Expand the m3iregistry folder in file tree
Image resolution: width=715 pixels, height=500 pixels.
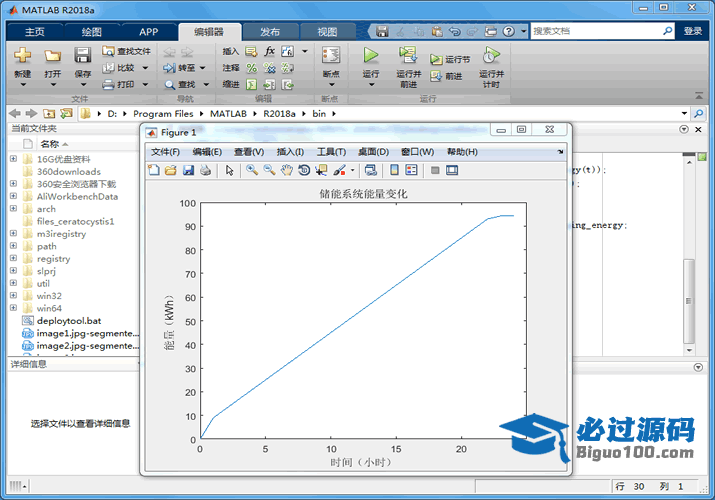tap(13, 234)
